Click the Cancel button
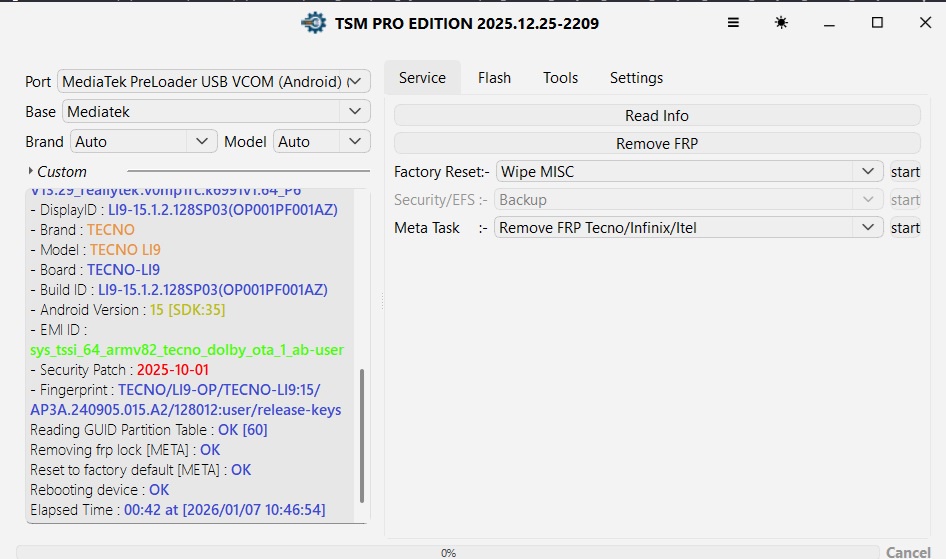 [x=908, y=552]
